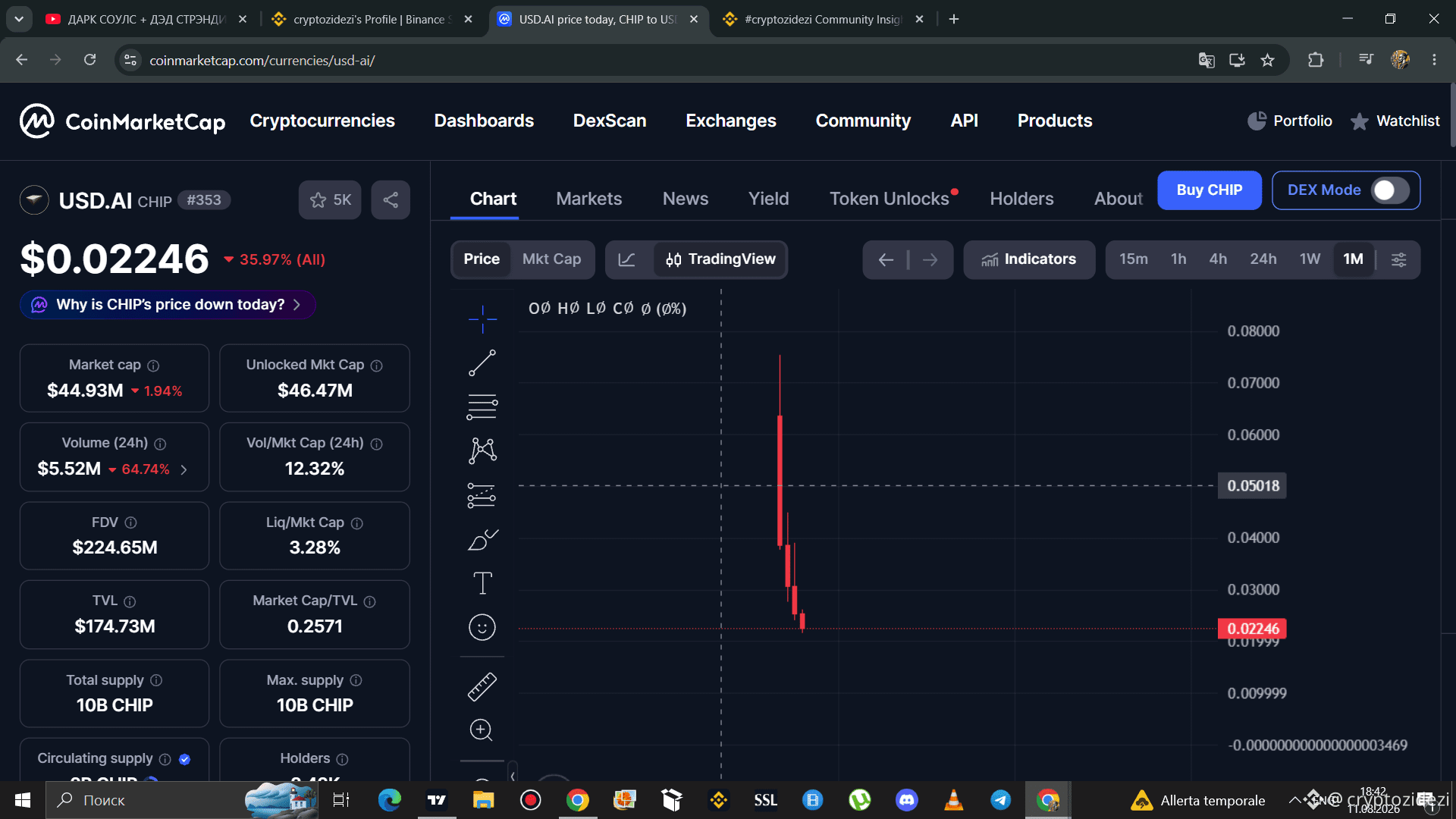
Task: Select the trend line drawing tool
Action: [x=482, y=363]
